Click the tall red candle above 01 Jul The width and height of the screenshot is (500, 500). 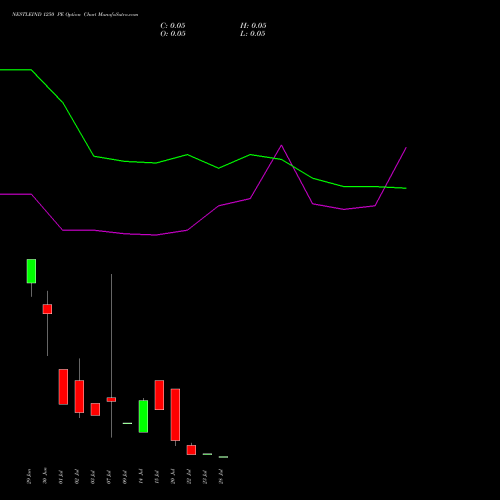coord(63,387)
